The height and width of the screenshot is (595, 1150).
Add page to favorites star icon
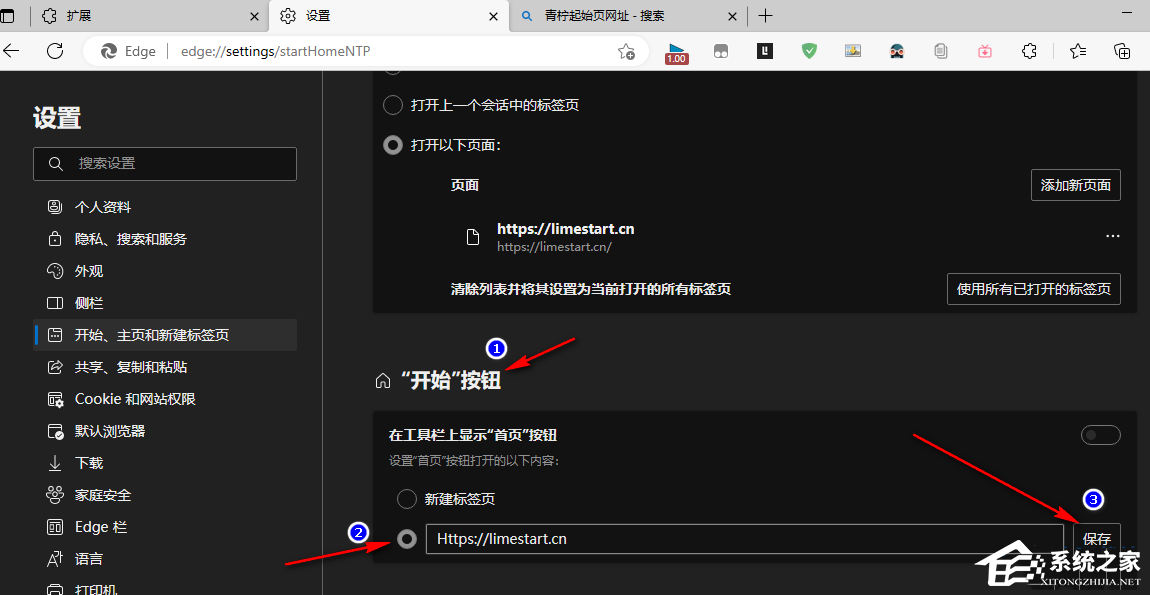click(x=626, y=51)
